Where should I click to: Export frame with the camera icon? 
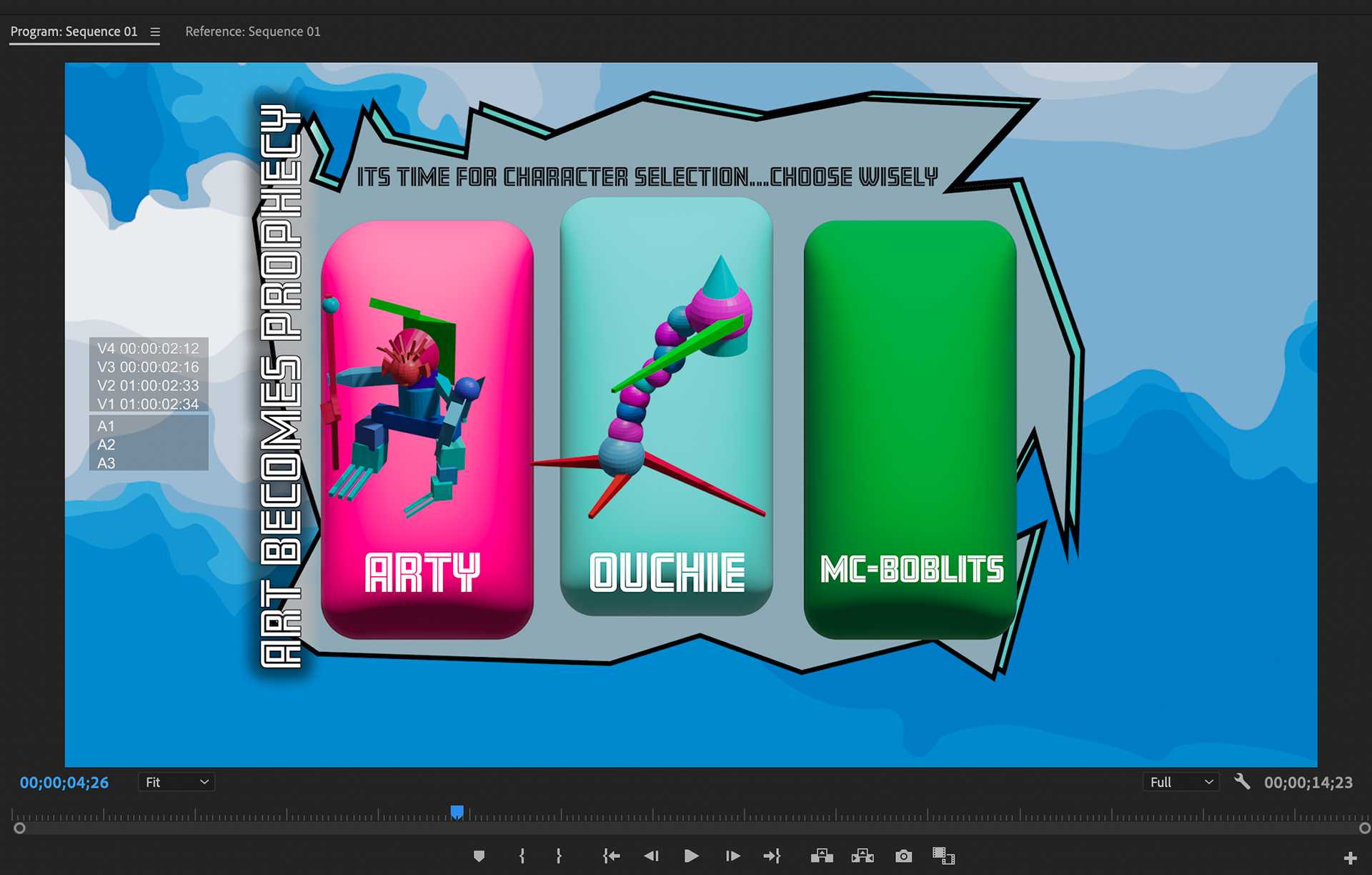[903, 856]
